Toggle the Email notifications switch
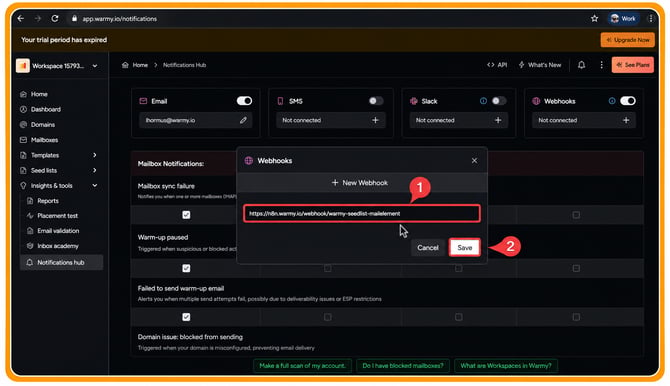The width and height of the screenshot is (670, 386). click(x=244, y=101)
